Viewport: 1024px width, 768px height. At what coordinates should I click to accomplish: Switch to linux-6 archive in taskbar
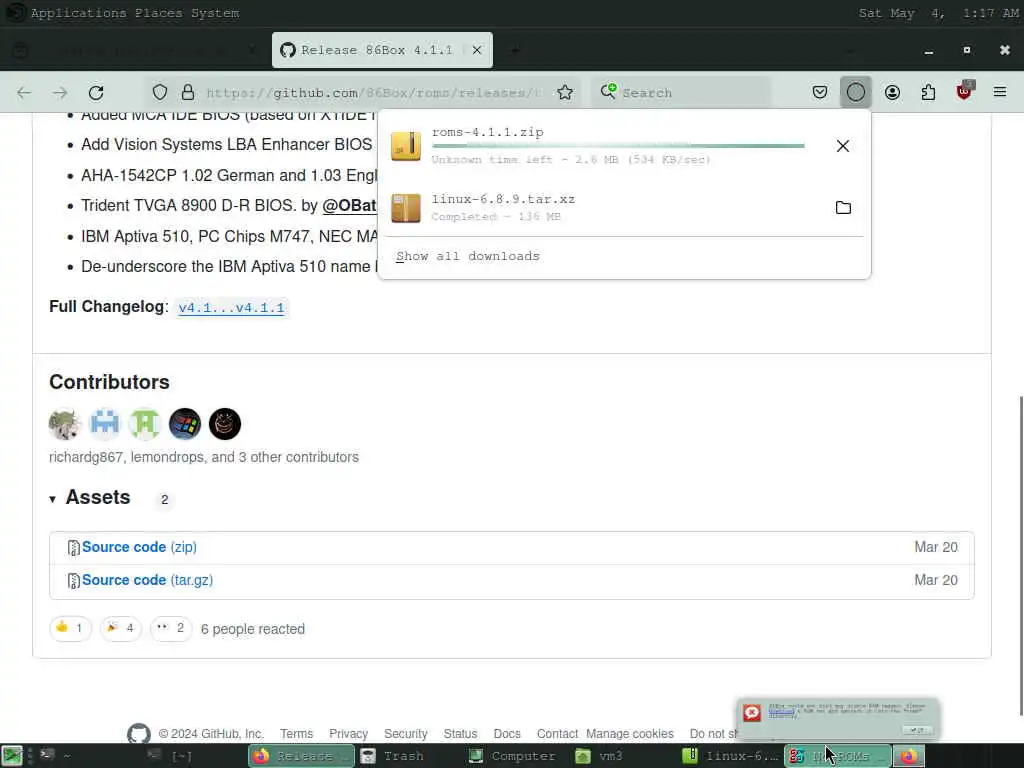coord(729,756)
